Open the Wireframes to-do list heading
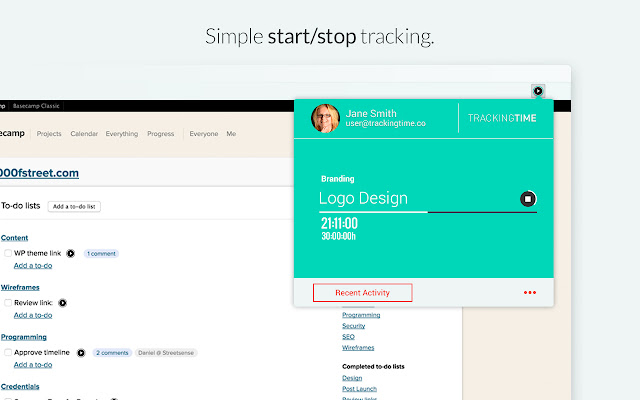 (x=21, y=287)
